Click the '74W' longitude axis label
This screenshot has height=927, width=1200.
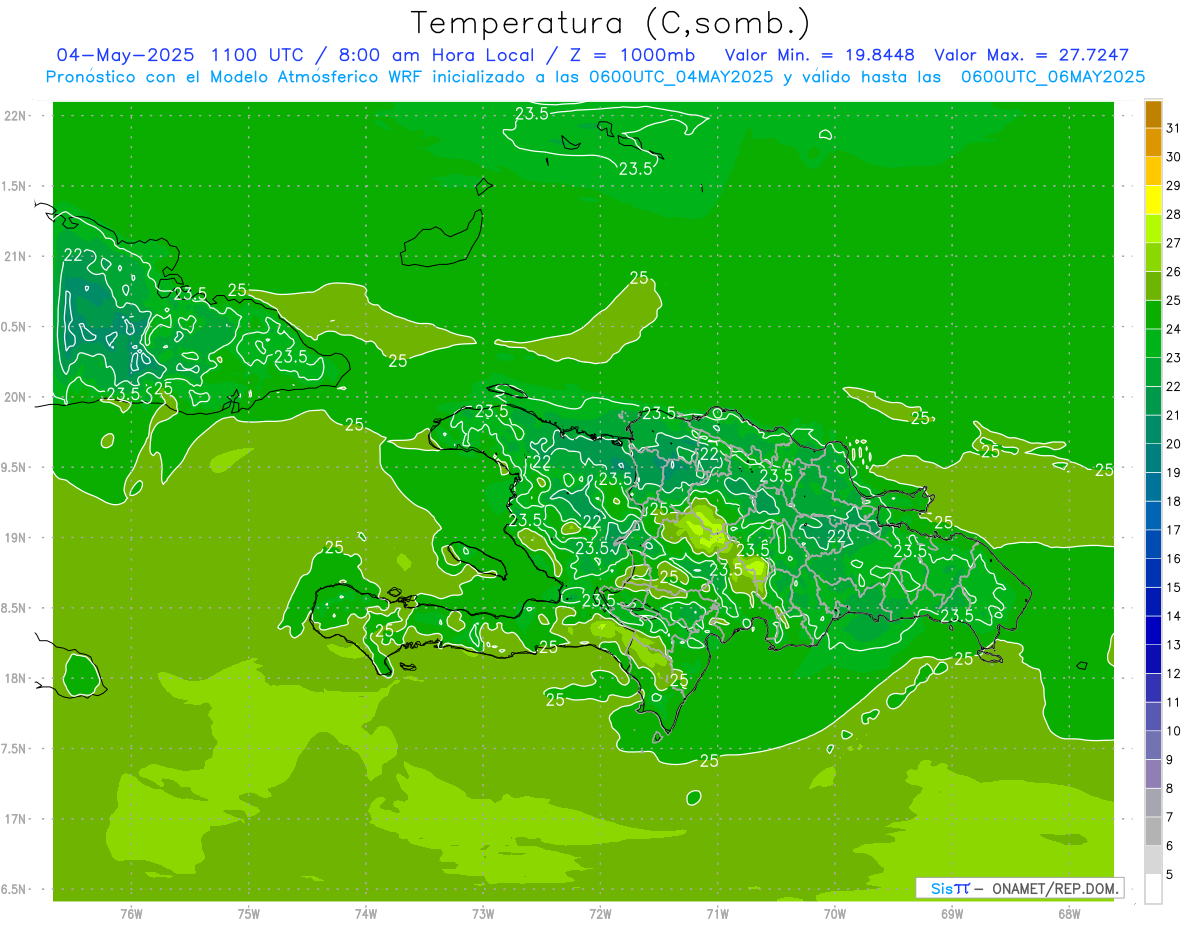click(x=366, y=914)
